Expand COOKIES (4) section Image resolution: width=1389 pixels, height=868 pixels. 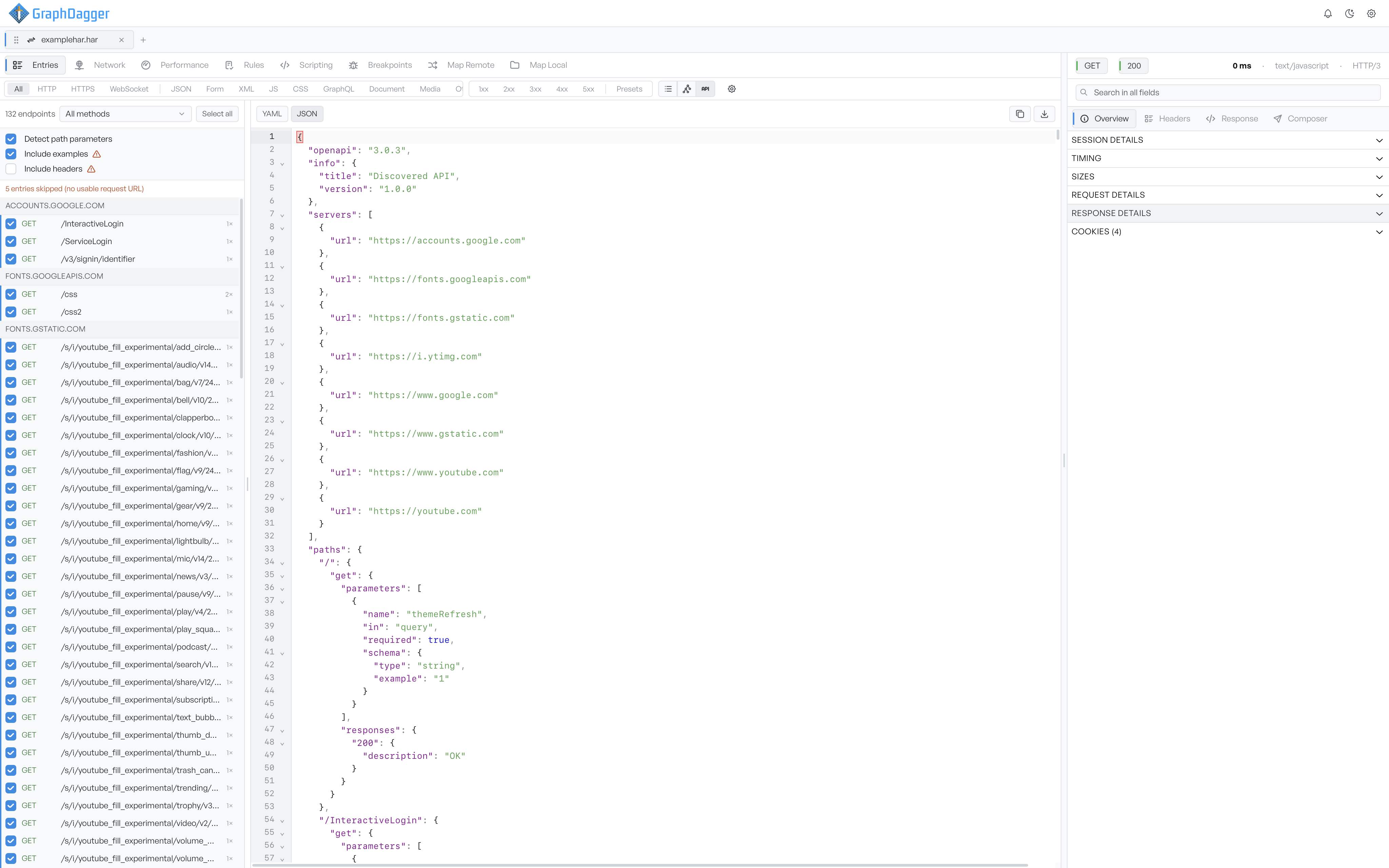coord(1228,232)
